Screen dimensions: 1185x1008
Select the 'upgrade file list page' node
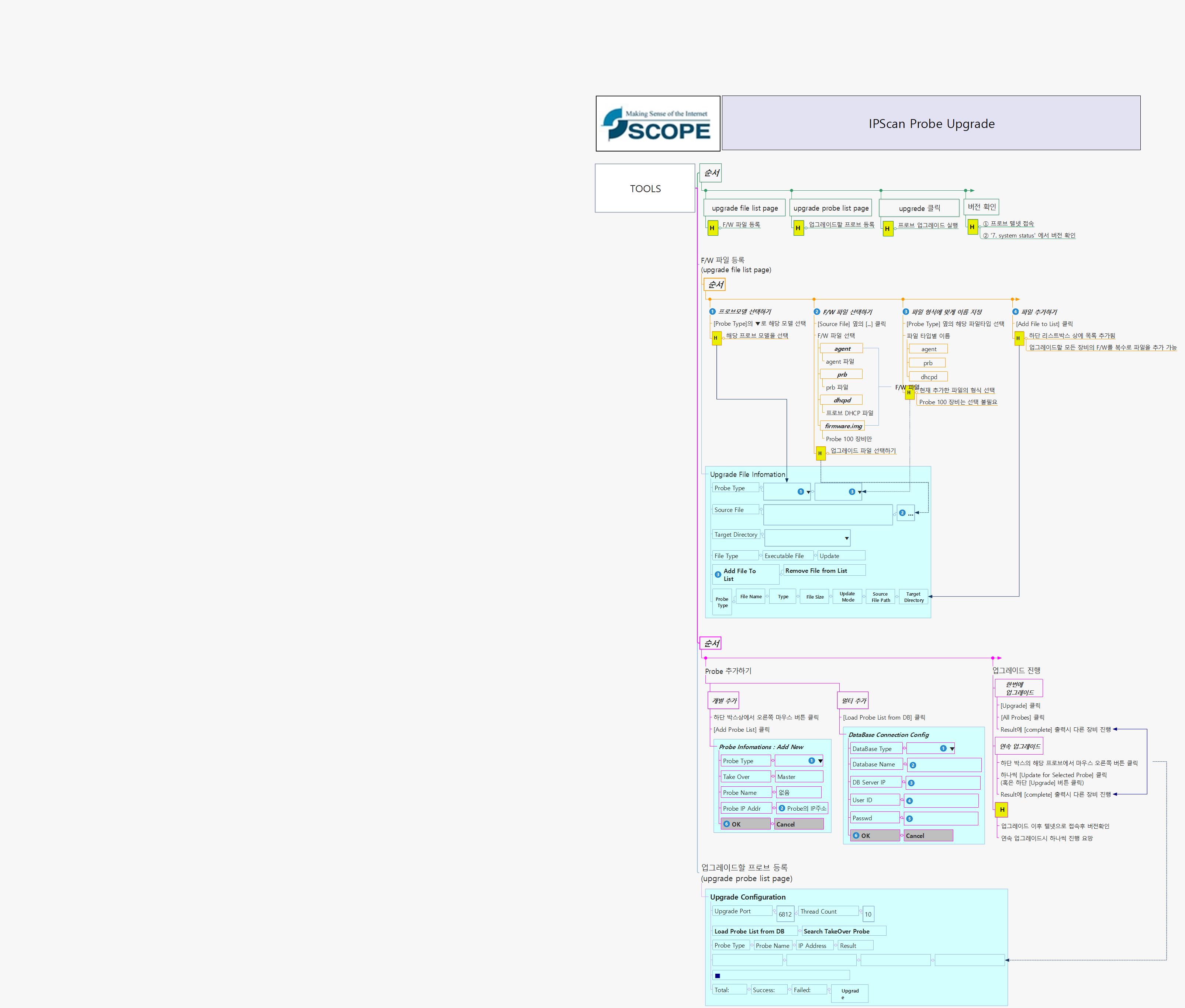(x=744, y=208)
